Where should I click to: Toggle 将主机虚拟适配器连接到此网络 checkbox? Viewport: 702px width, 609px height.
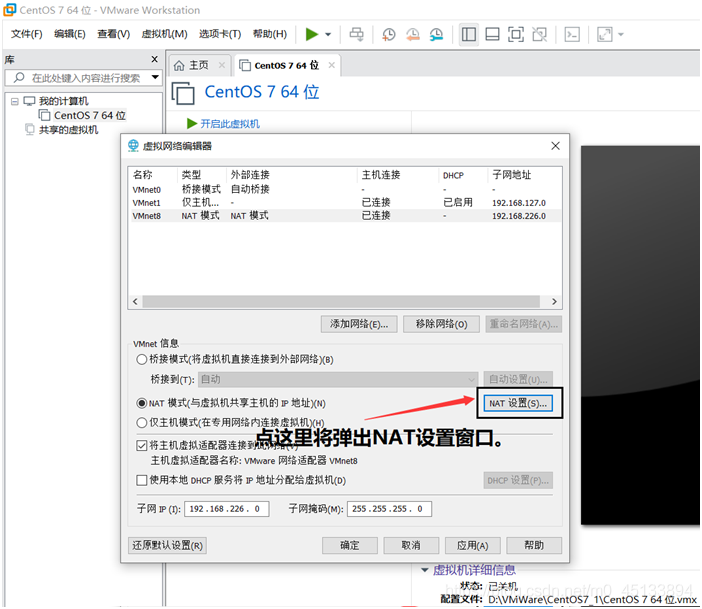141,445
